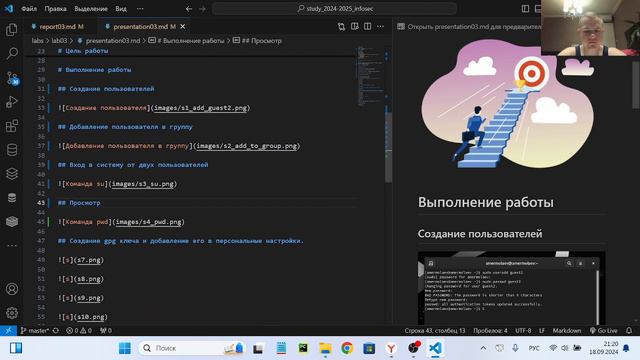Expand '# Выполнение работы' breadcrumb
Image resolution: width=640 pixels, height=360 pixels.
pyautogui.click(x=187, y=41)
